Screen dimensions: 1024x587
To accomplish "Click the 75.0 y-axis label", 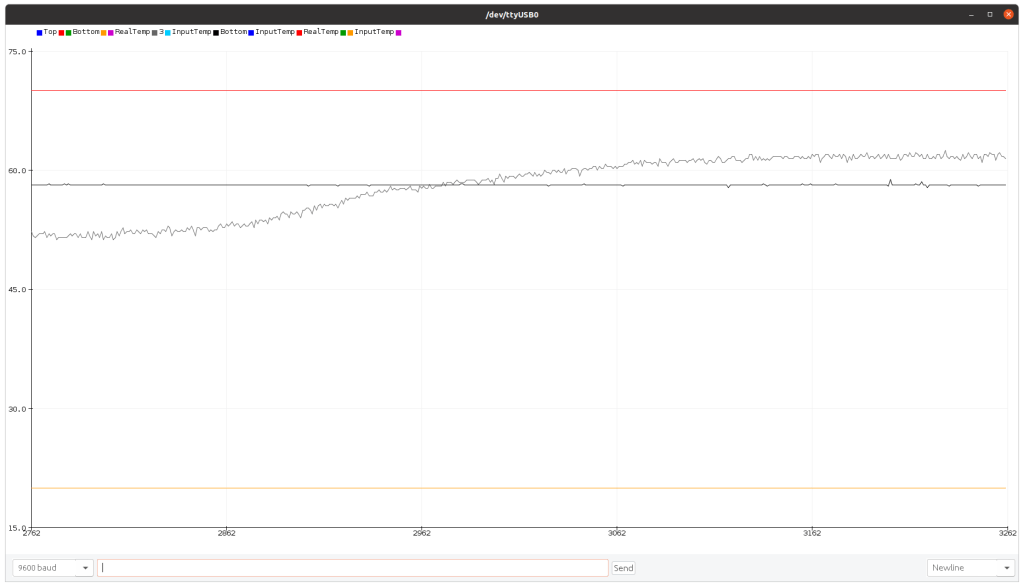I will [18, 52].
